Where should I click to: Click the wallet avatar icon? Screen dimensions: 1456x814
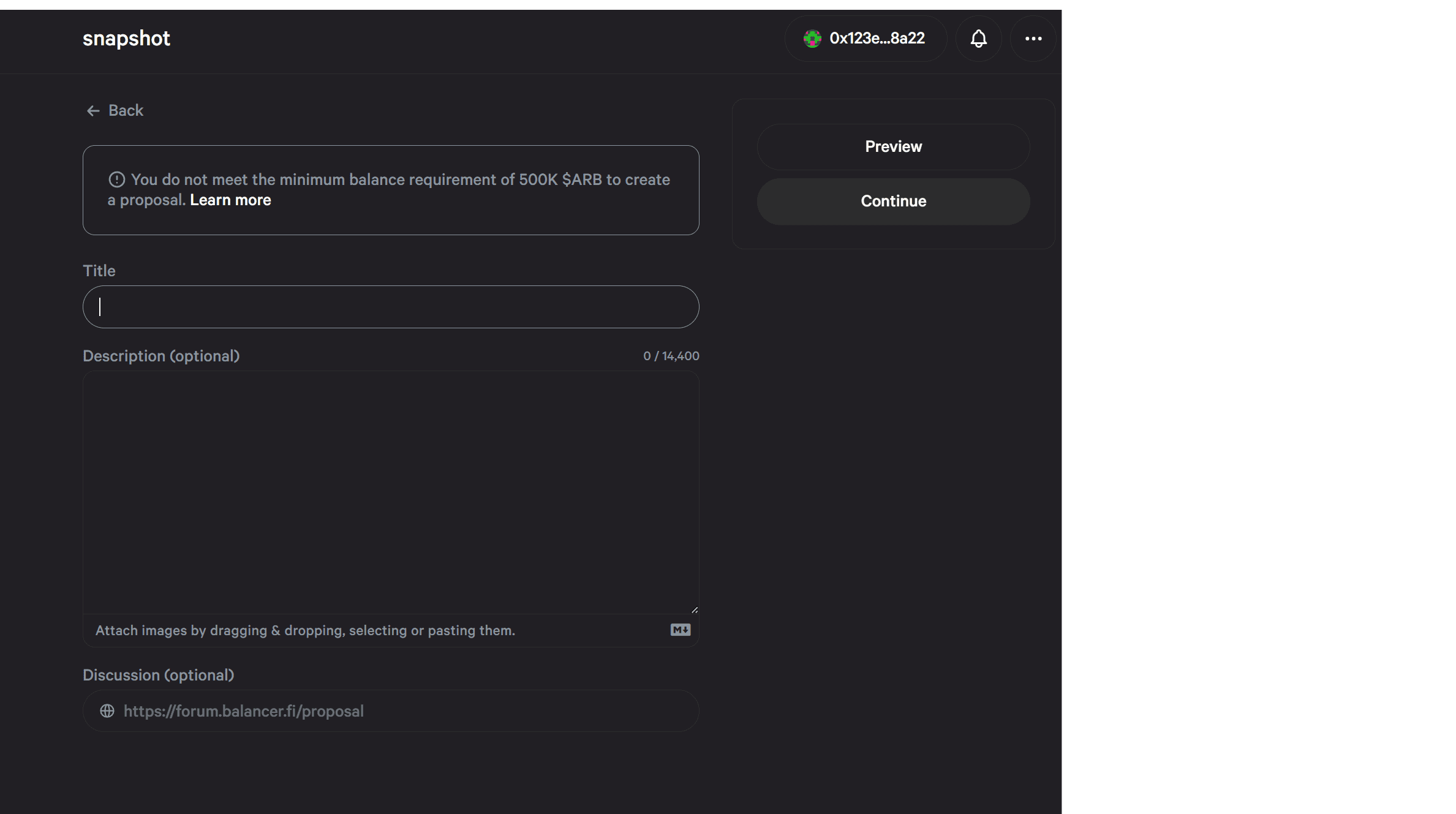click(x=812, y=38)
